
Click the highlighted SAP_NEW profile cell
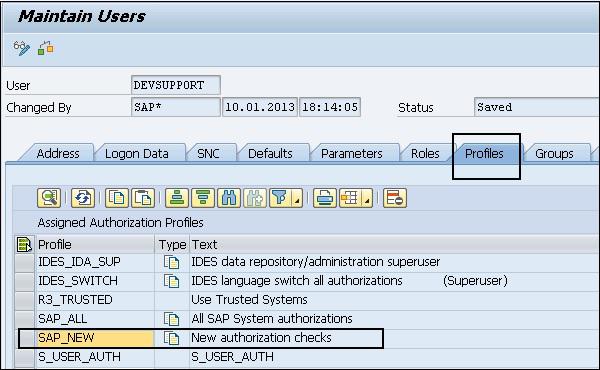click(95, 338)
